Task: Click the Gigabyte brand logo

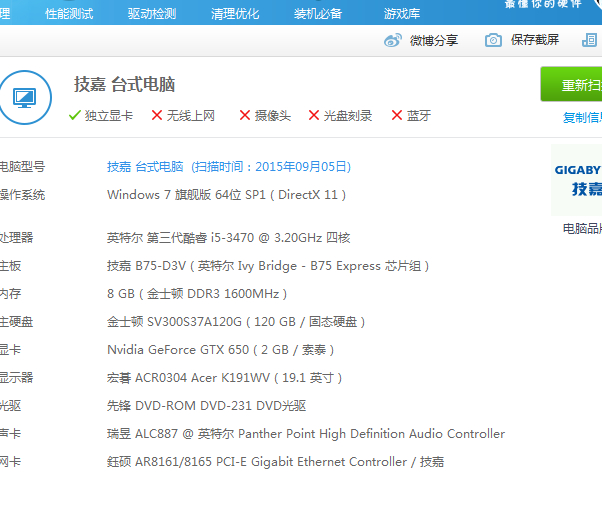Action: (x=577, y=180)
